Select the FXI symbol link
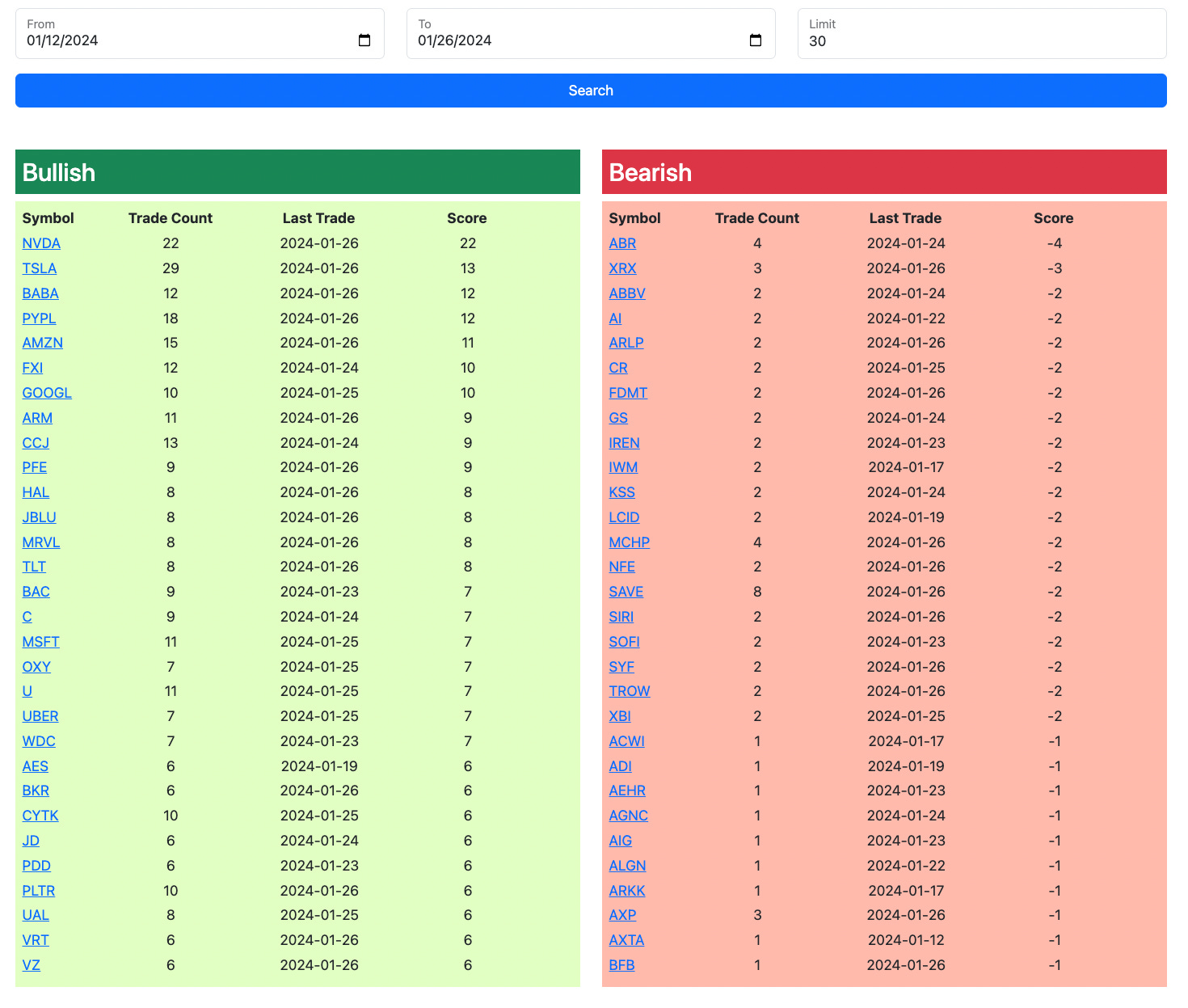 (32, 368)
